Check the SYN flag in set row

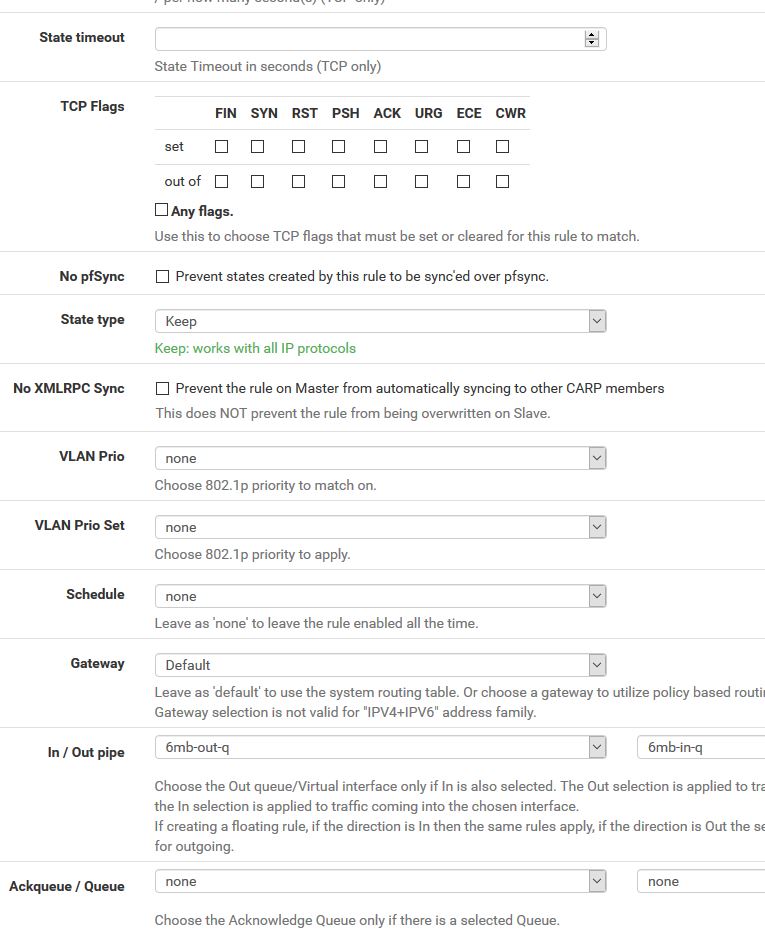[x=258, y=147]
